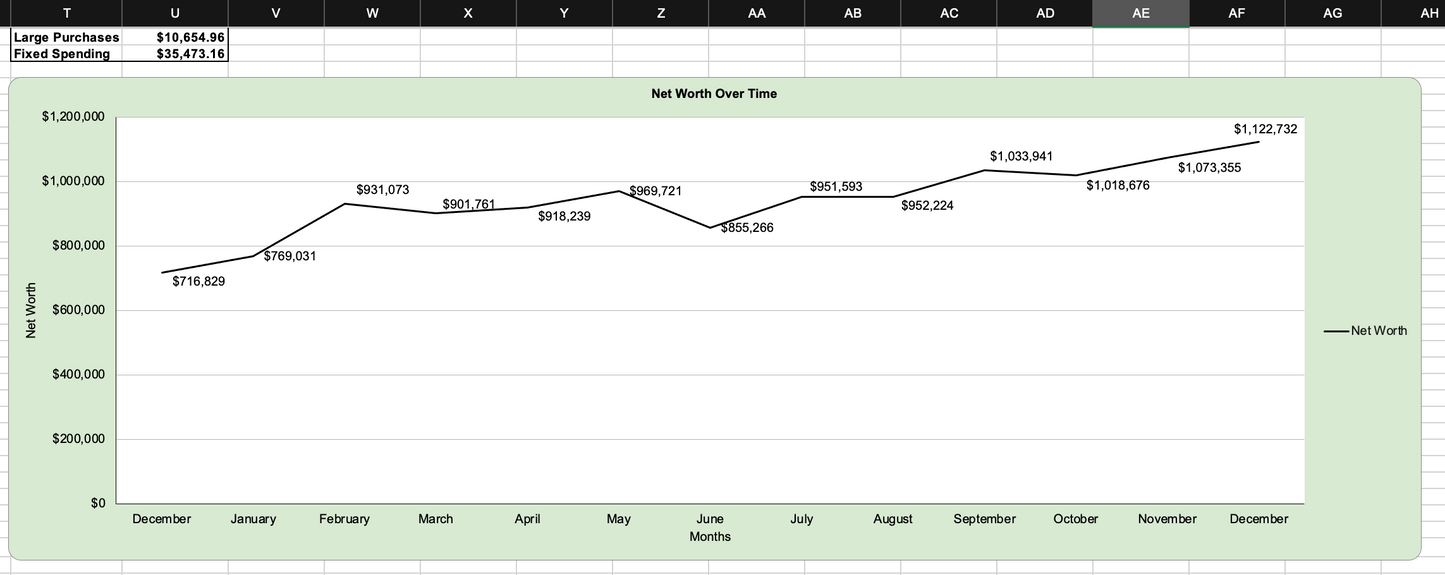Click the Net Worth Over Time chart title
The height and width of the screenshot is (575, 1445).
(x=713, y=94)
